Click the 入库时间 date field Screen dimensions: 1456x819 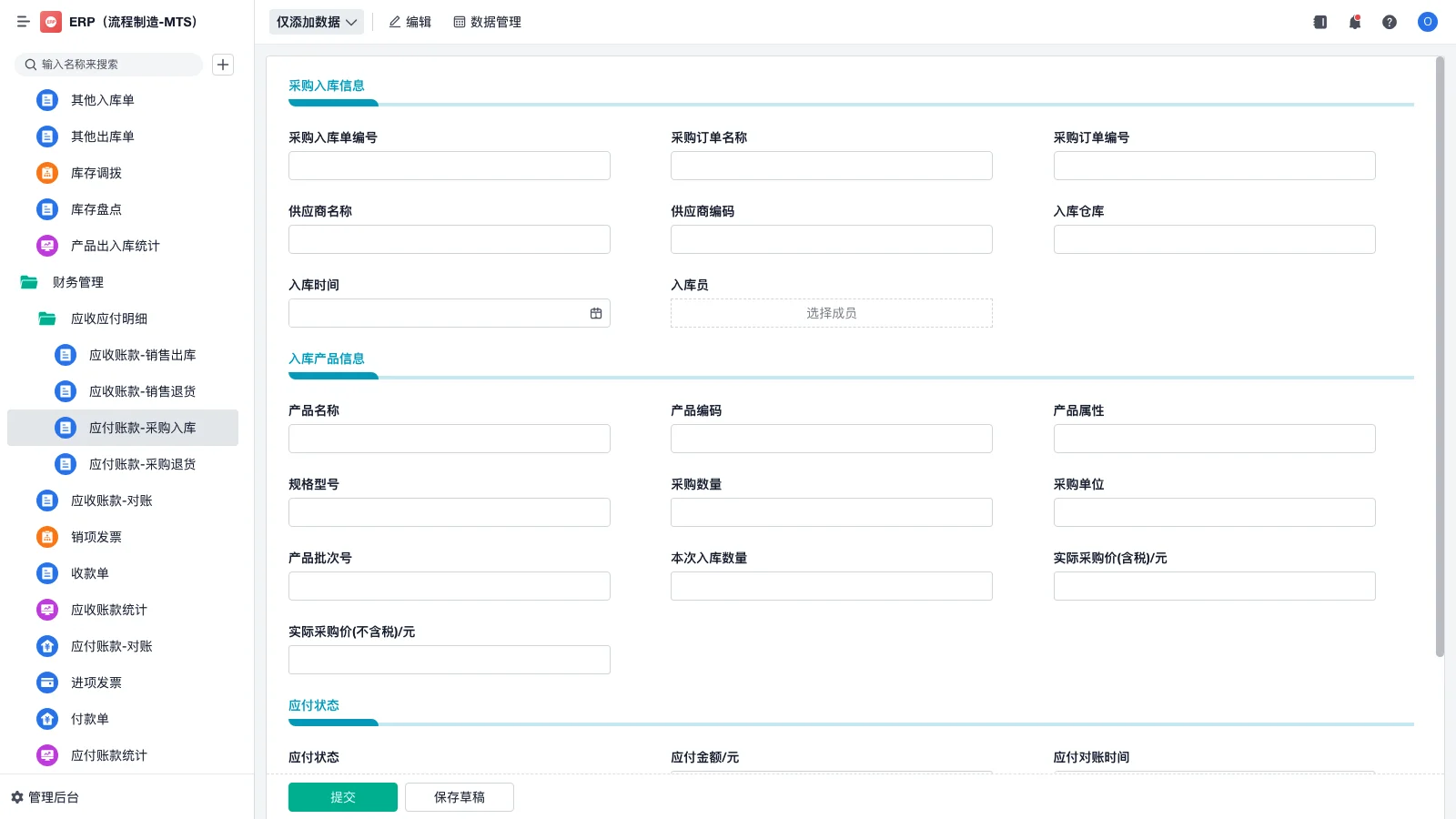450,313
